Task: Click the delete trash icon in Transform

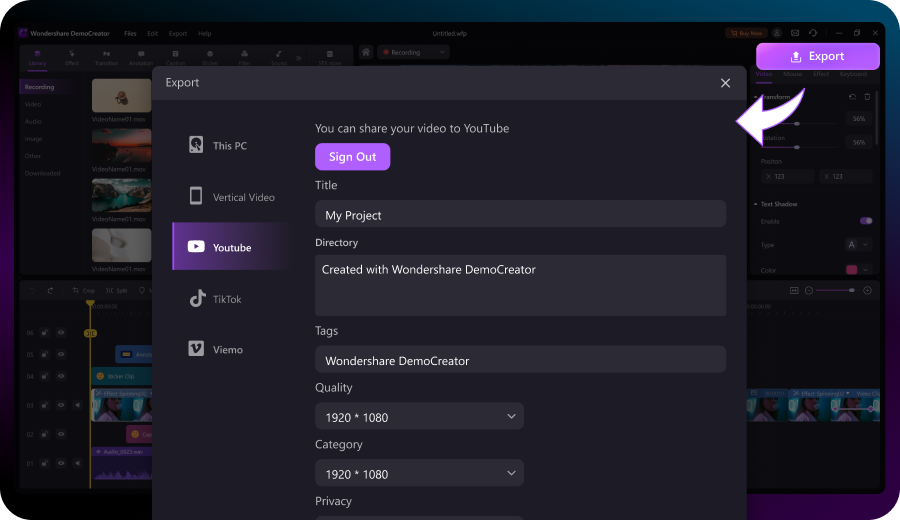Action: (867, 97)
